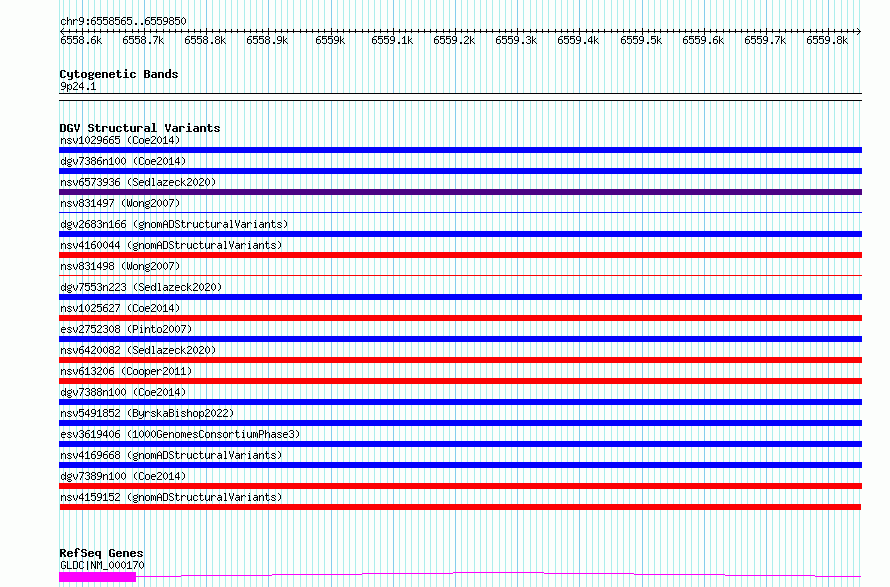The height and width of the screenshot is (587, 890).
Task: Select the blue bar under dgv7386n100
Action: click(460, 171)
